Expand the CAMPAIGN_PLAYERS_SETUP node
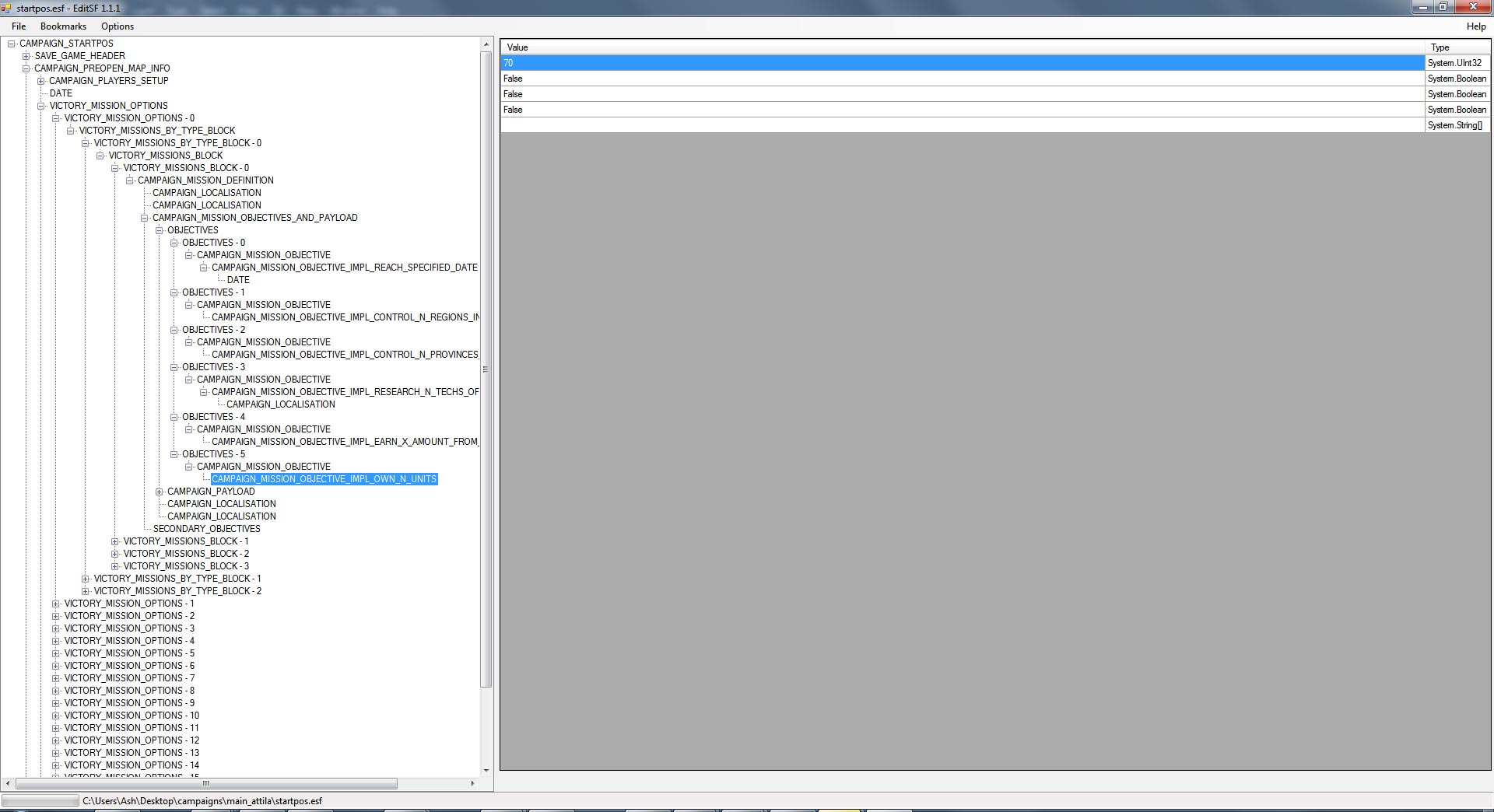The width and height of the screenshot is (1494, 812). pyautogui.click(x=41, y=81)
